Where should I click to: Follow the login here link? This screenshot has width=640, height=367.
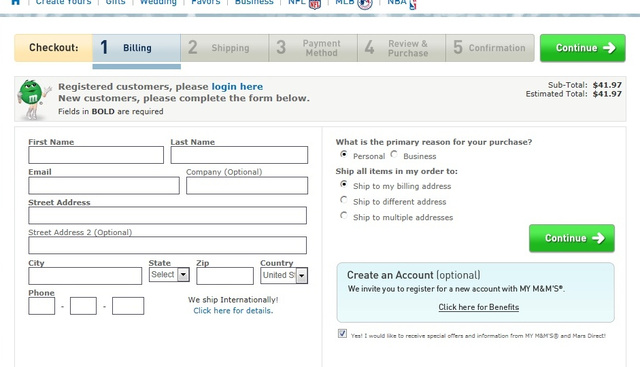click(237, 87)
